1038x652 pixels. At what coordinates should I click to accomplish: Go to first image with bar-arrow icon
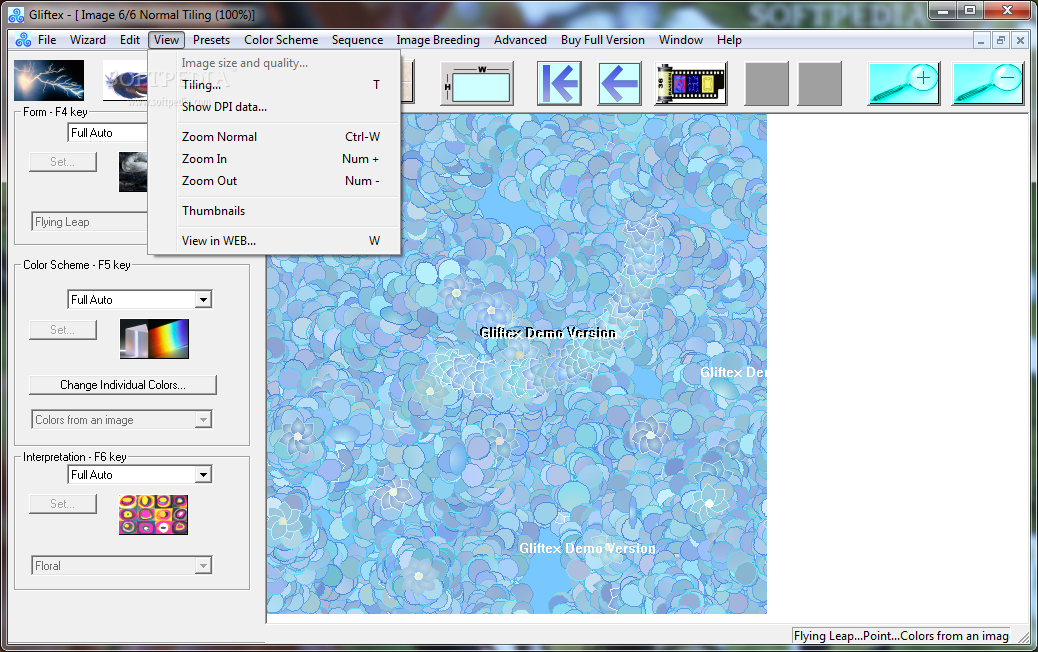(559, 83)
